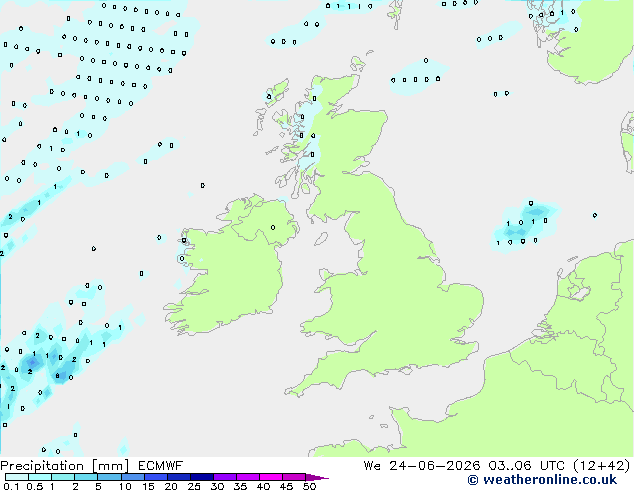The height and width of the screenshot is (490, 634).
Task: Click the 0.1–0.5 mm palest legend swatch
Action: 17,477
